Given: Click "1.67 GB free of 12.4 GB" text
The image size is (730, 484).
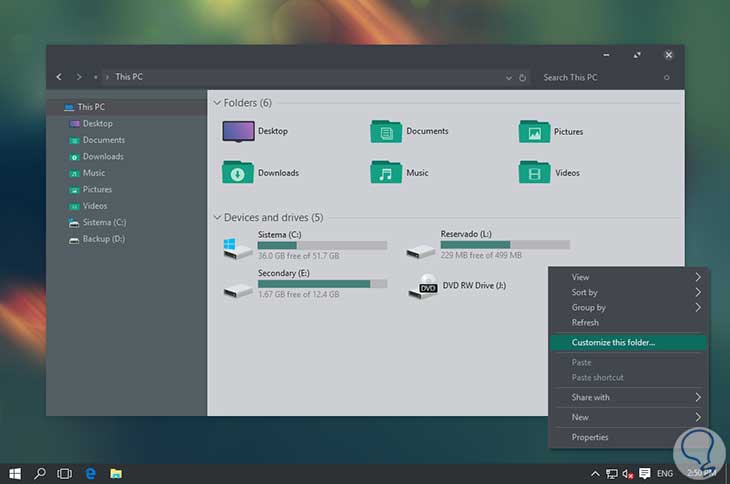Looking at the screenshot, I should pos(298,295).
